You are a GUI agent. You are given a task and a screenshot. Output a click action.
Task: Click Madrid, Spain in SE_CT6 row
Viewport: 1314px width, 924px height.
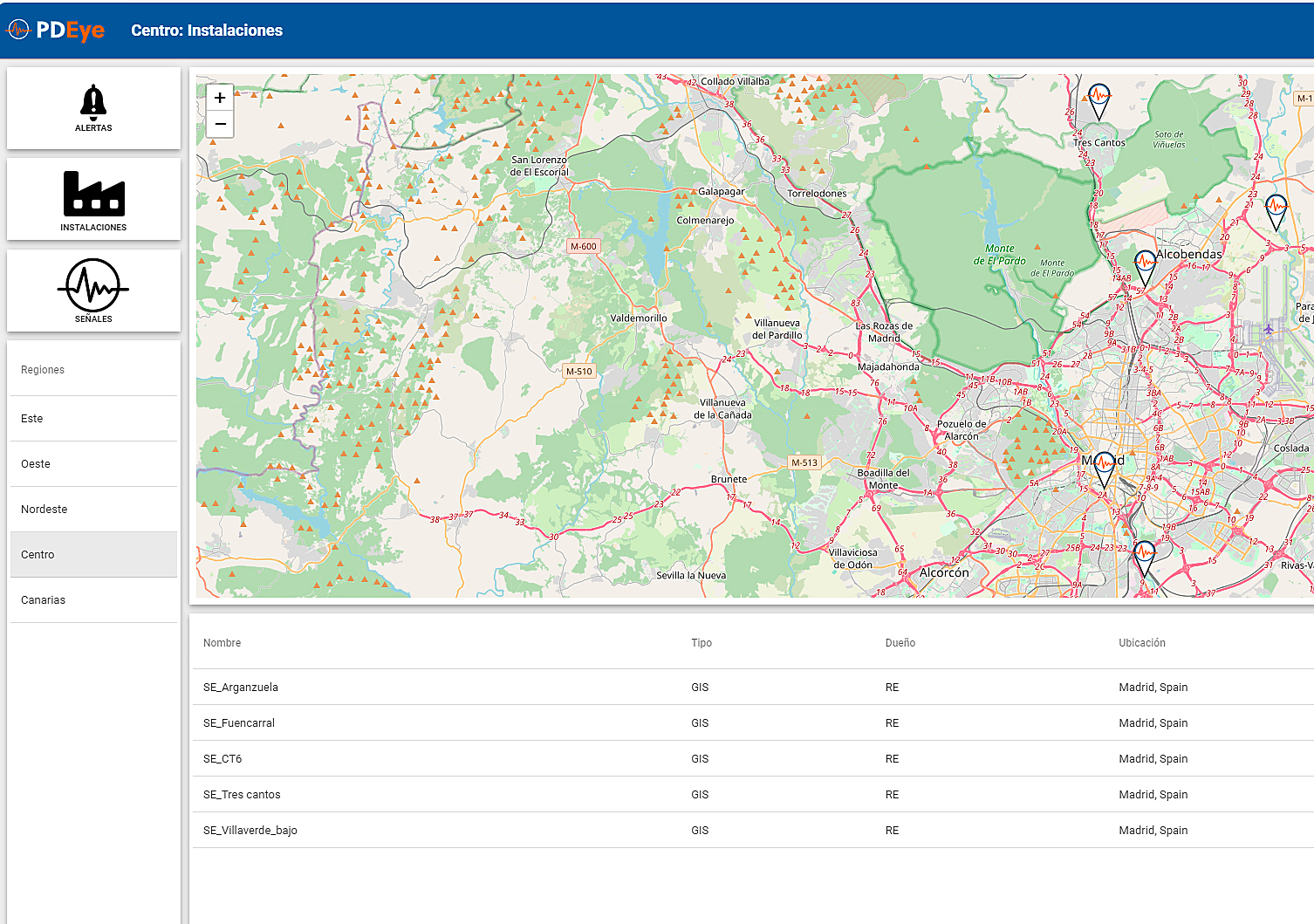1153,759
